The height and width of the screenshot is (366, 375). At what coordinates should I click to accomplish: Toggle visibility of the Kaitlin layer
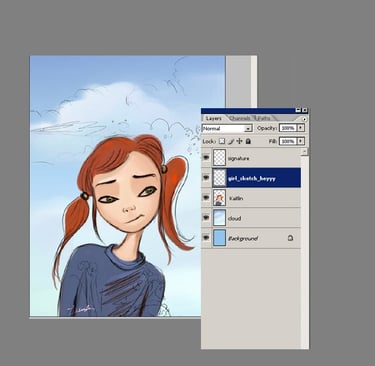click(x=206, y=197)
